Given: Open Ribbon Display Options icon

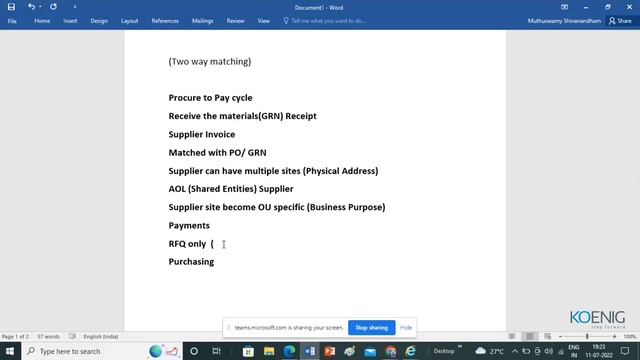Looking at the screenshot, I should coord(564,7).
